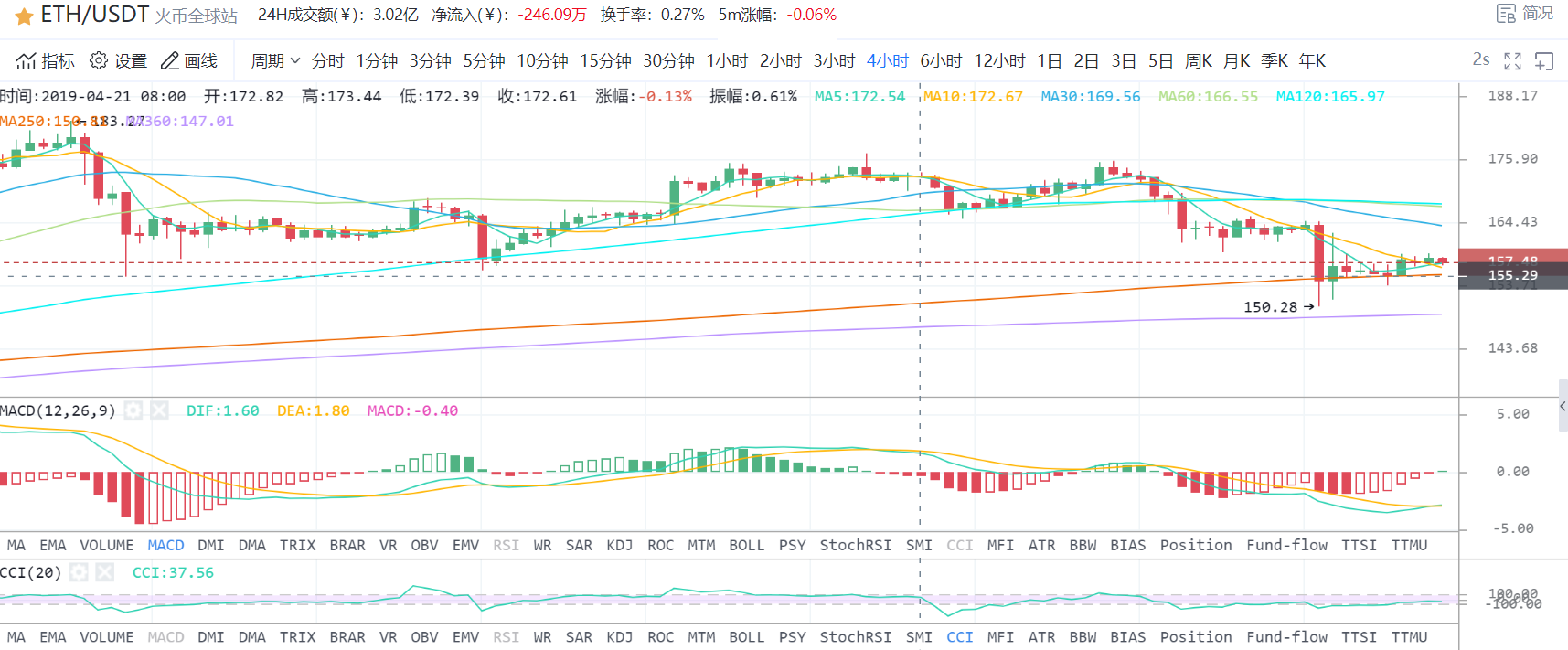Enter fullscreen chart mode
The height and width of the screenshot is (650, 1568).
pos(1512,61)
